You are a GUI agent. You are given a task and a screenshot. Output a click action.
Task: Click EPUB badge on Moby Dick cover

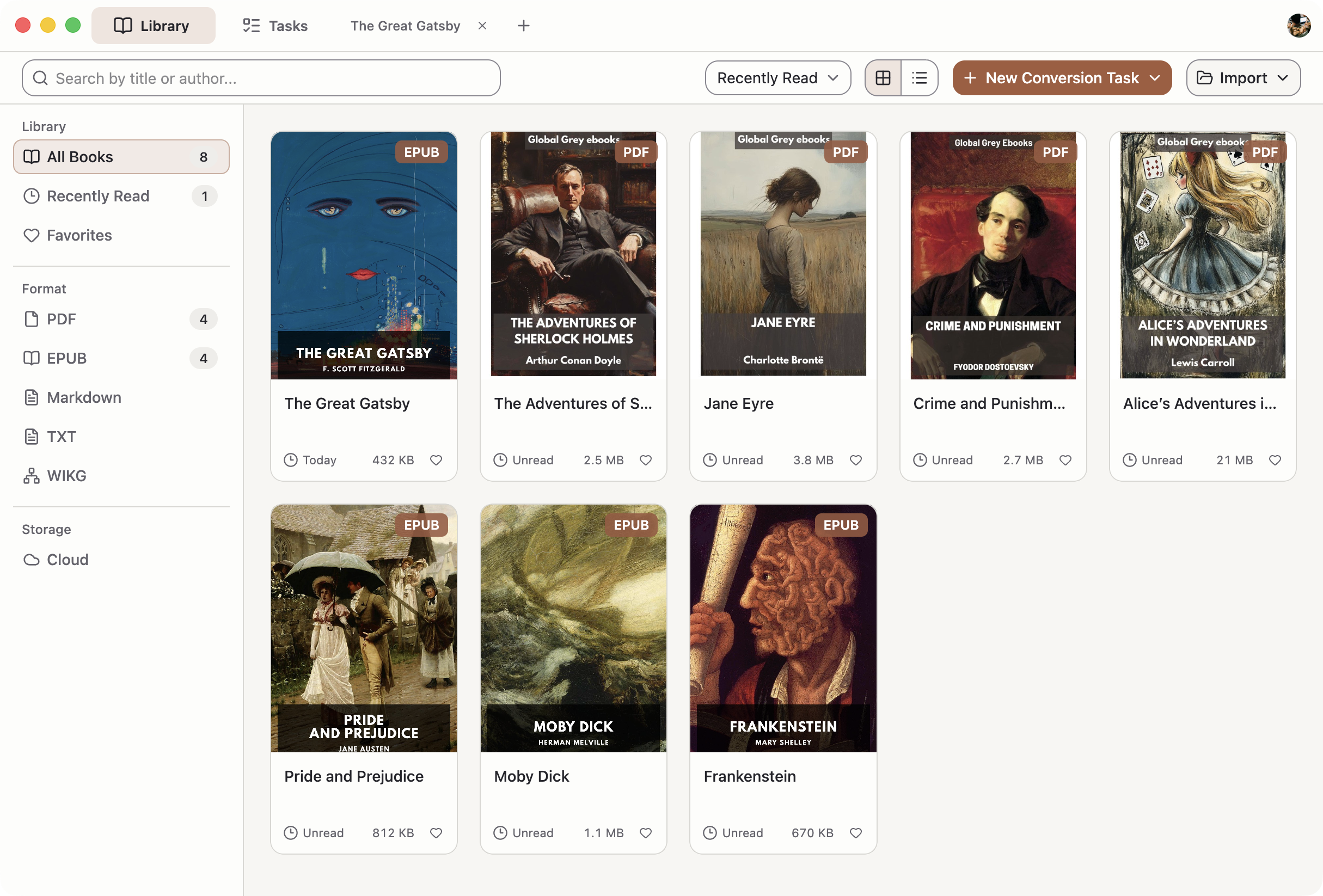point(631,525)
